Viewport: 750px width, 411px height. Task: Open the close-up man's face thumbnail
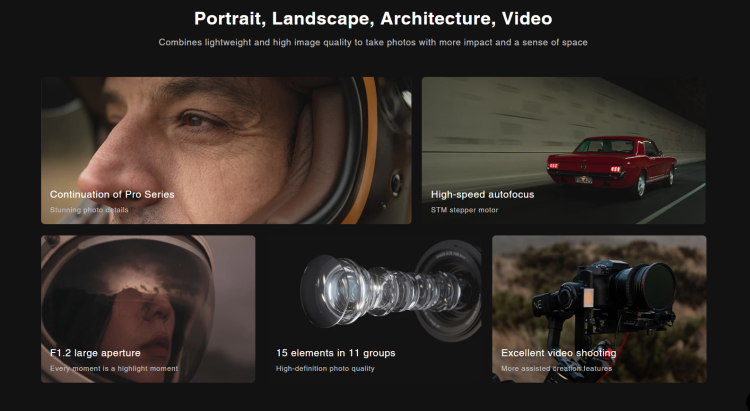point(200,130)
